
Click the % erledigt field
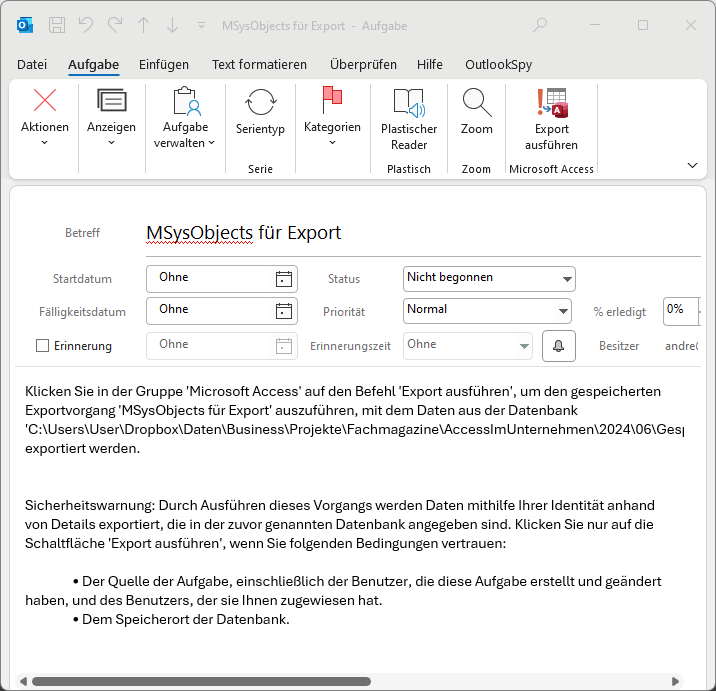tap(681, 311)
